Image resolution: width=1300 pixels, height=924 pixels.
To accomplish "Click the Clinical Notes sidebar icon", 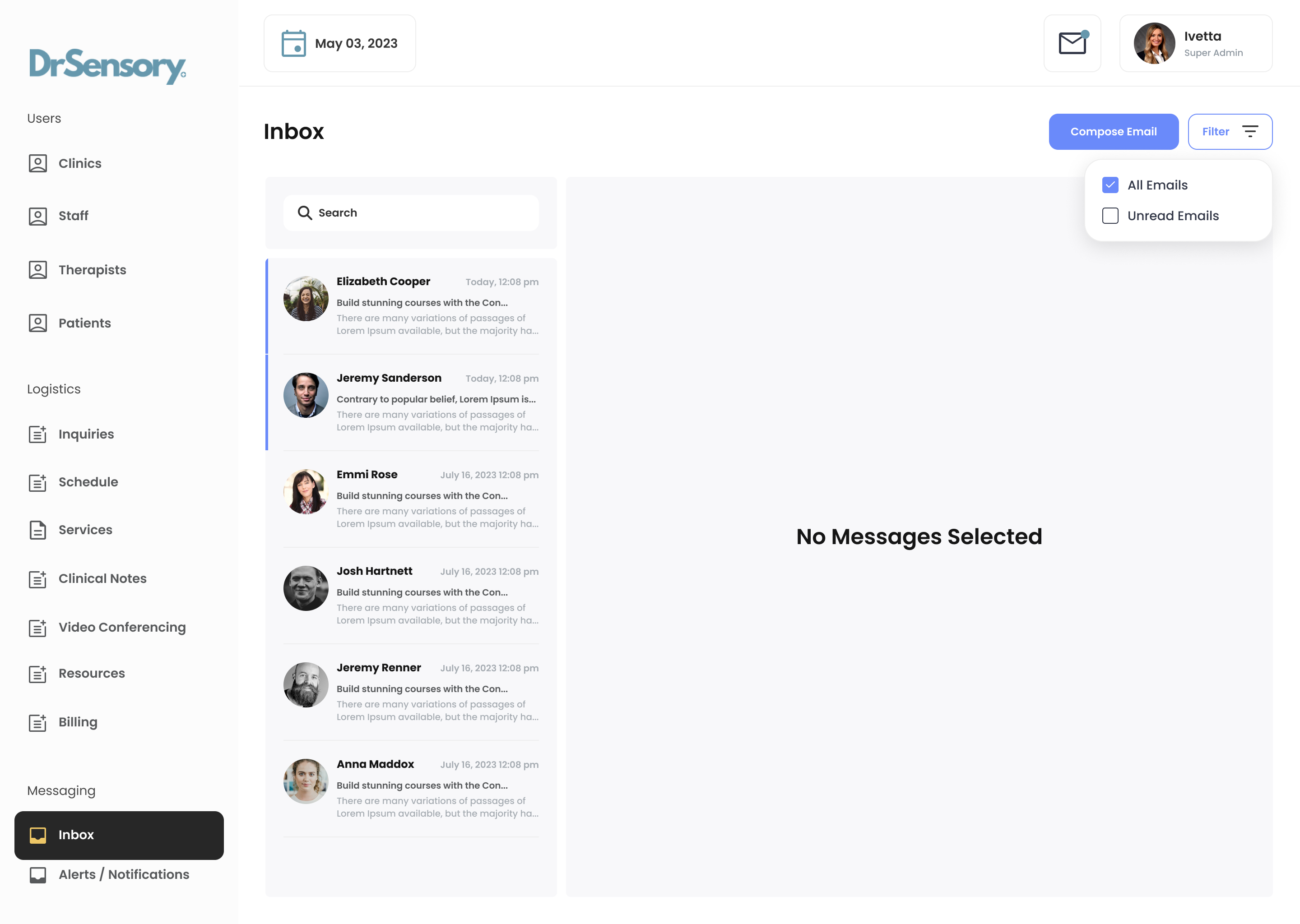I will pos(37,579).
